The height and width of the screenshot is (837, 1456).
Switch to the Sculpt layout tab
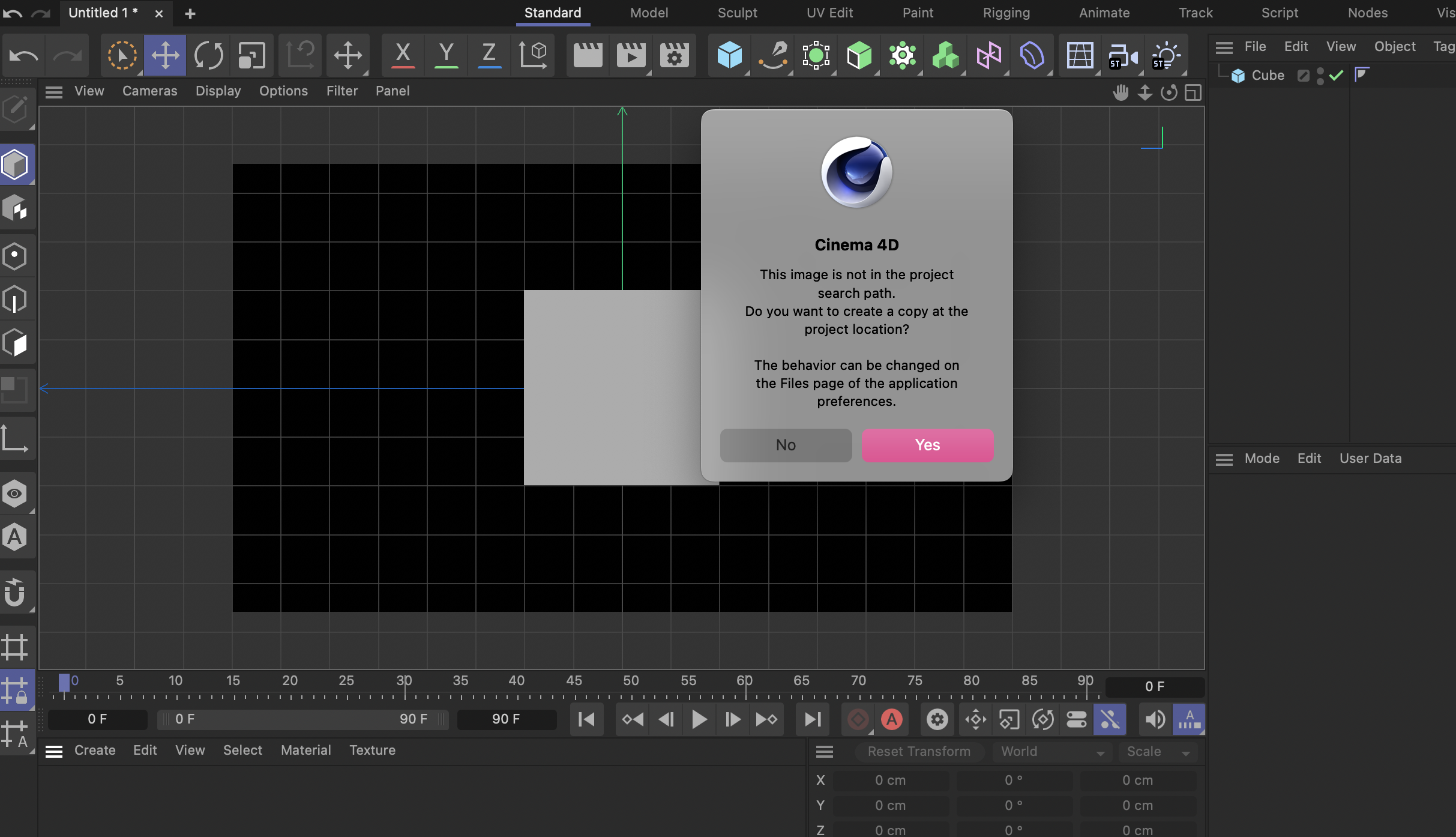pos(738,13)
